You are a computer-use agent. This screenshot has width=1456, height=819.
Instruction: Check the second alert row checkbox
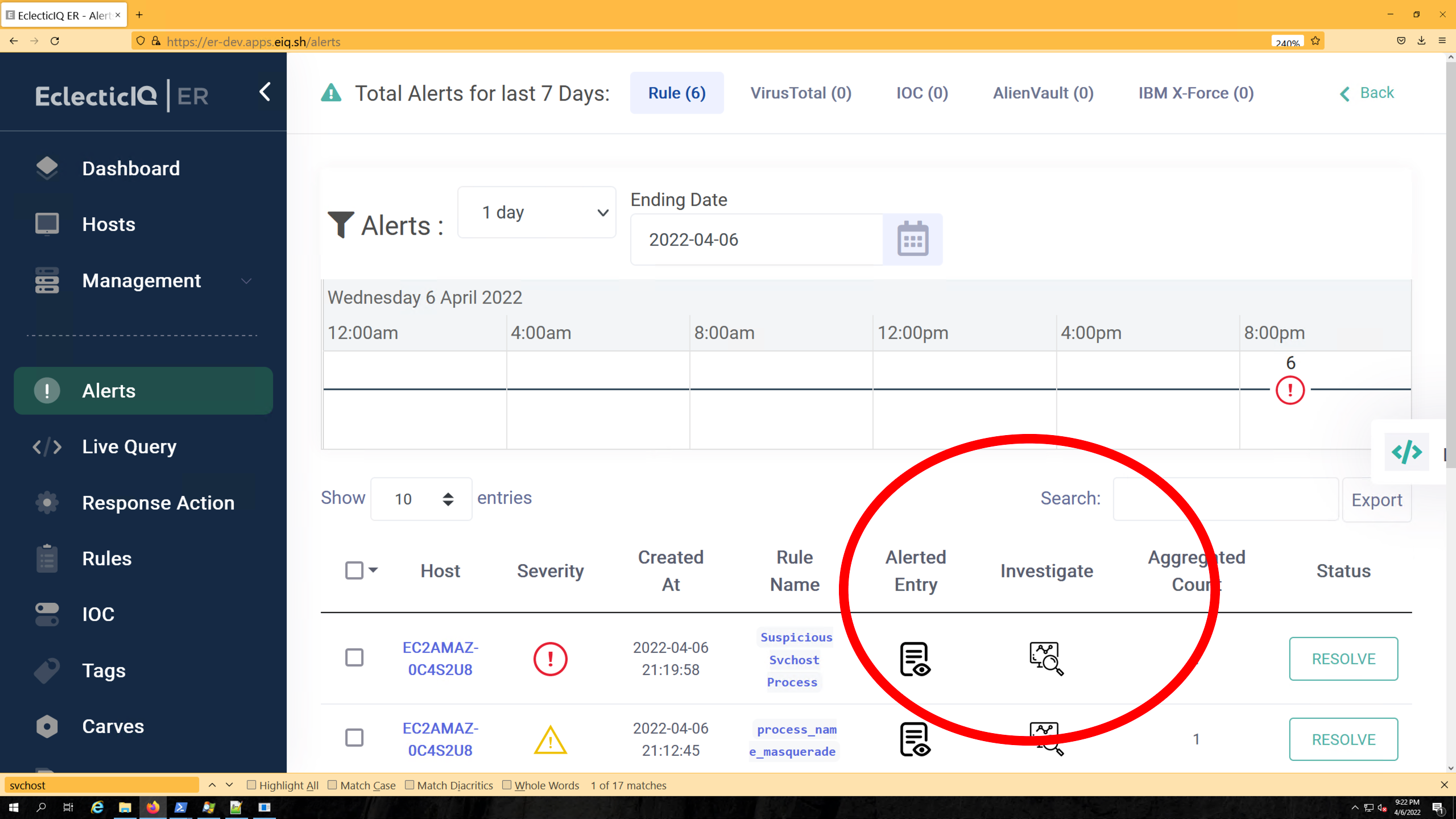354,738
